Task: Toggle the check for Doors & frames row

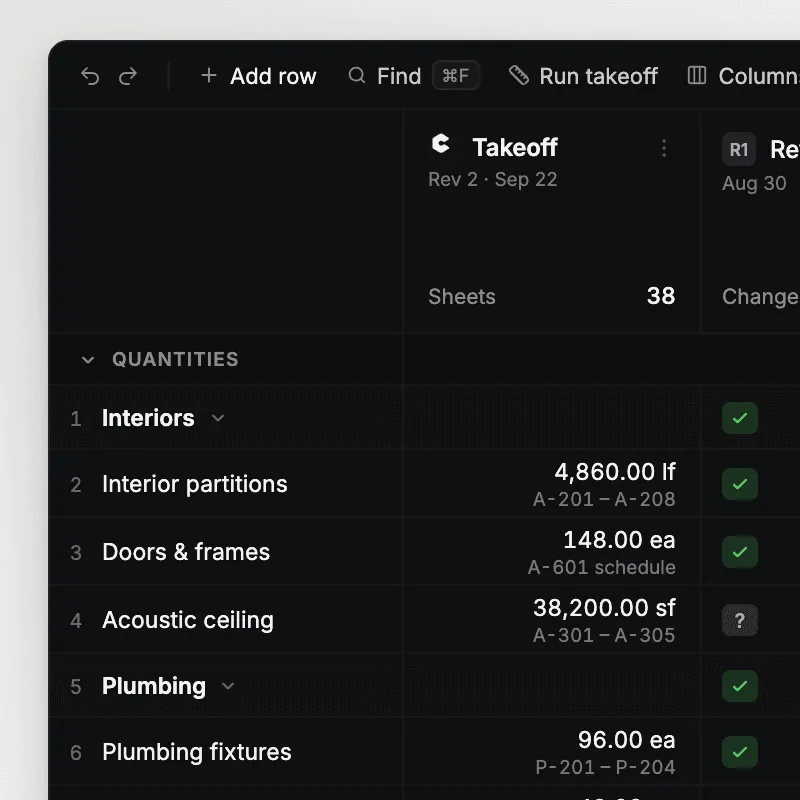Action: [740, 552]
